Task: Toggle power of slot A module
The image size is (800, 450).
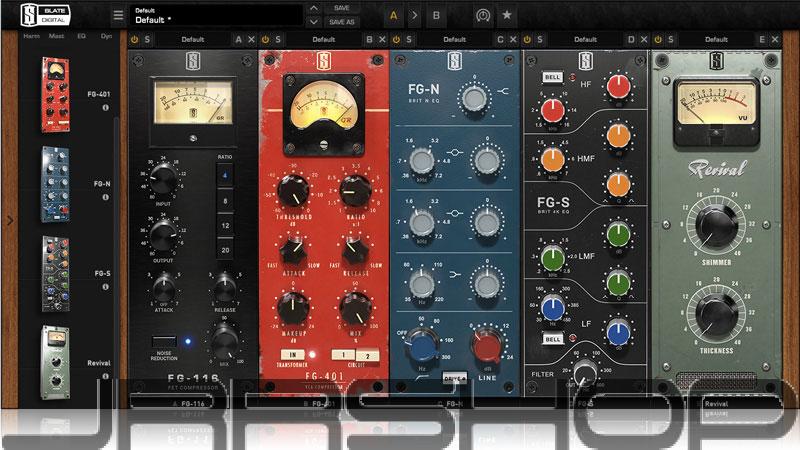Action: (x=135, y=39)
